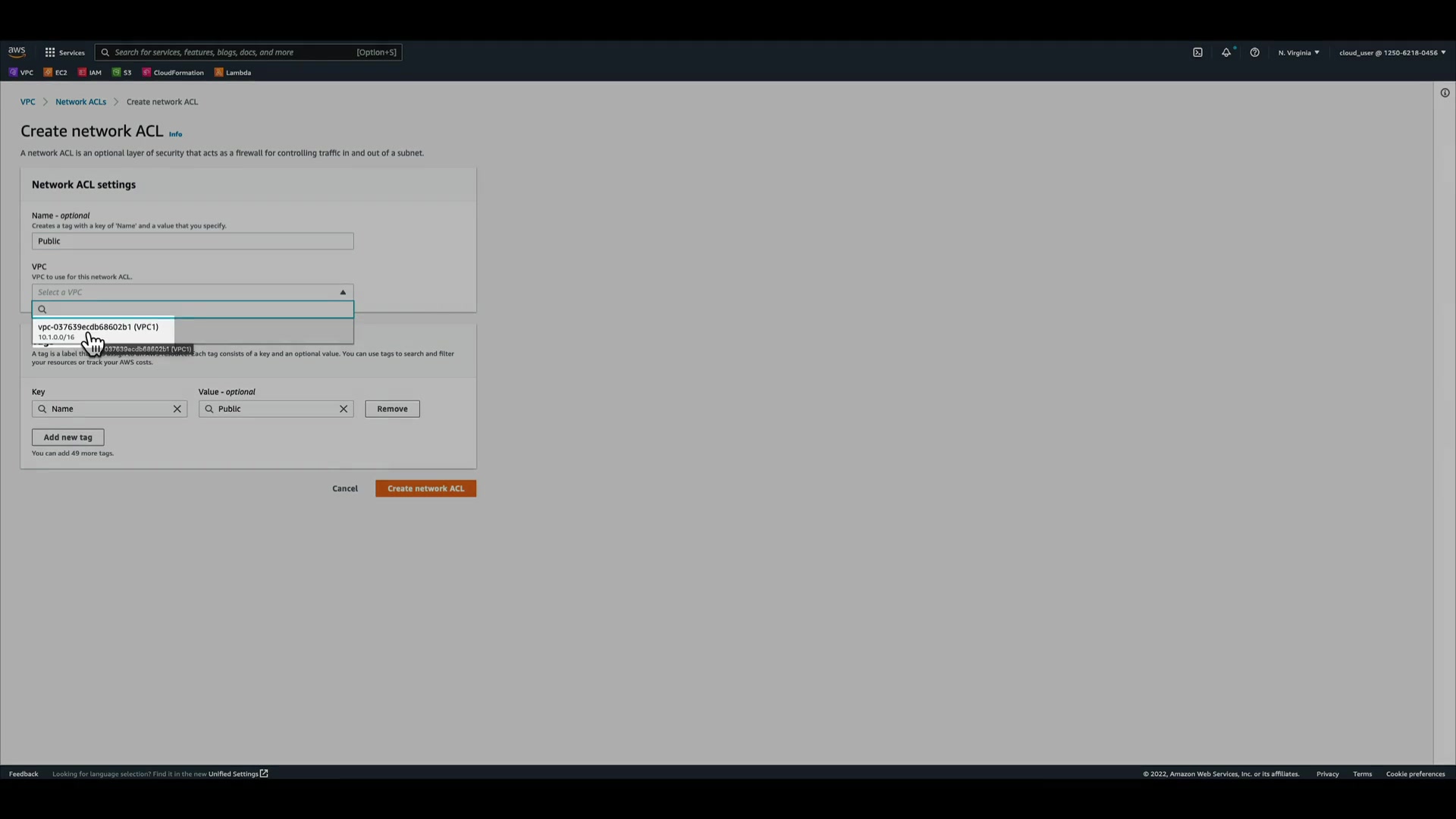The height and width of the screenshot is (819, 1456).
Task: Open the Lambda bookmark shortcut
Action: point(233,73)
